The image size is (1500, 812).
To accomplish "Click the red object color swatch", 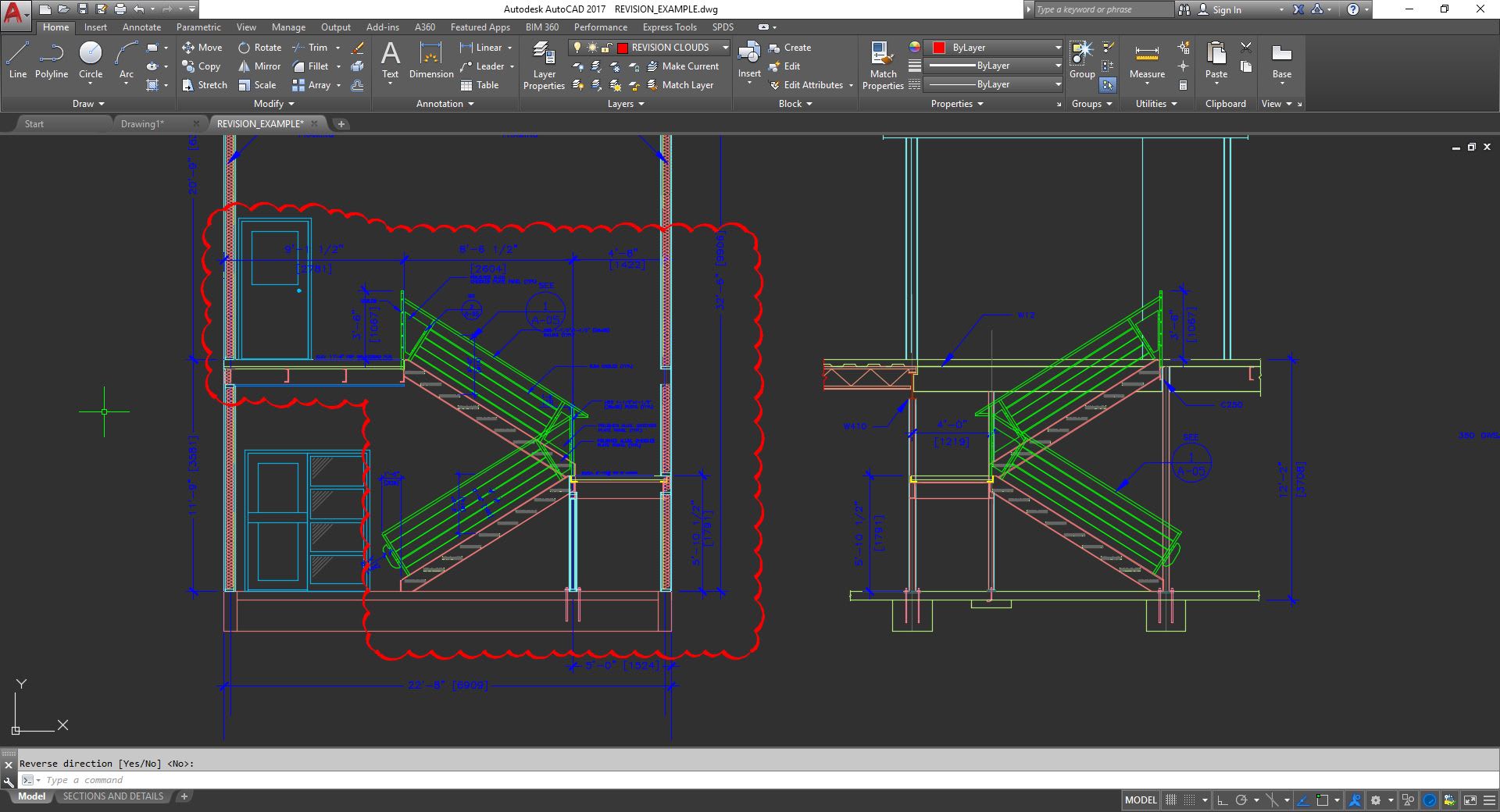I will point(939,48).
